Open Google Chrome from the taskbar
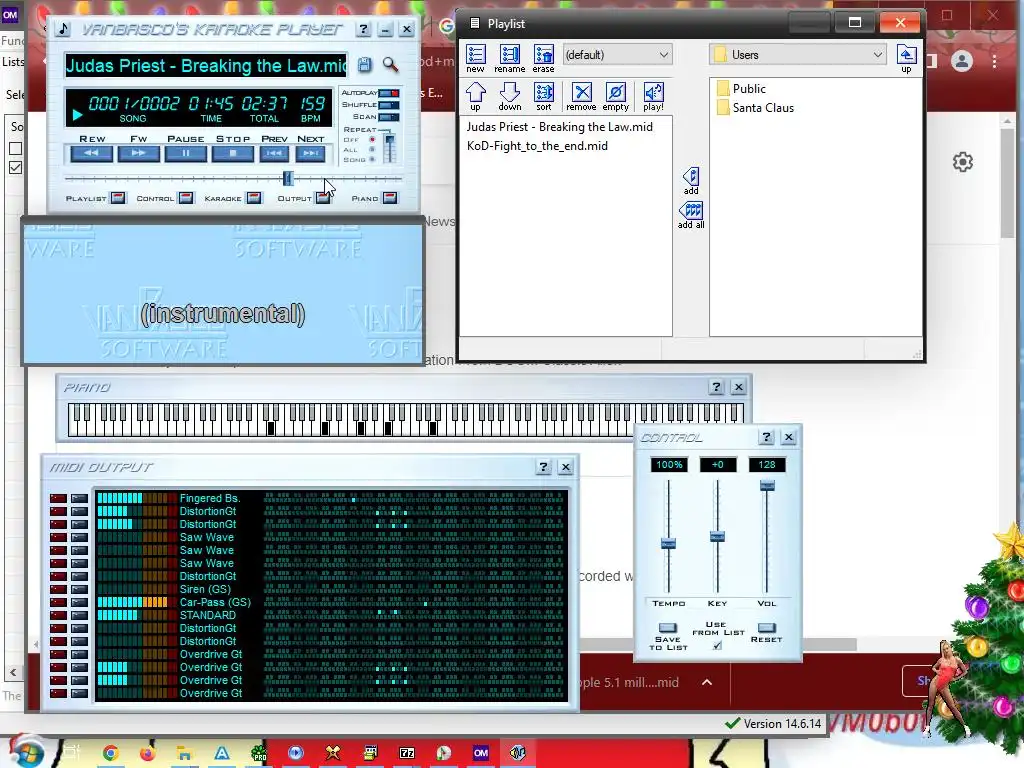 pos(110,754)
